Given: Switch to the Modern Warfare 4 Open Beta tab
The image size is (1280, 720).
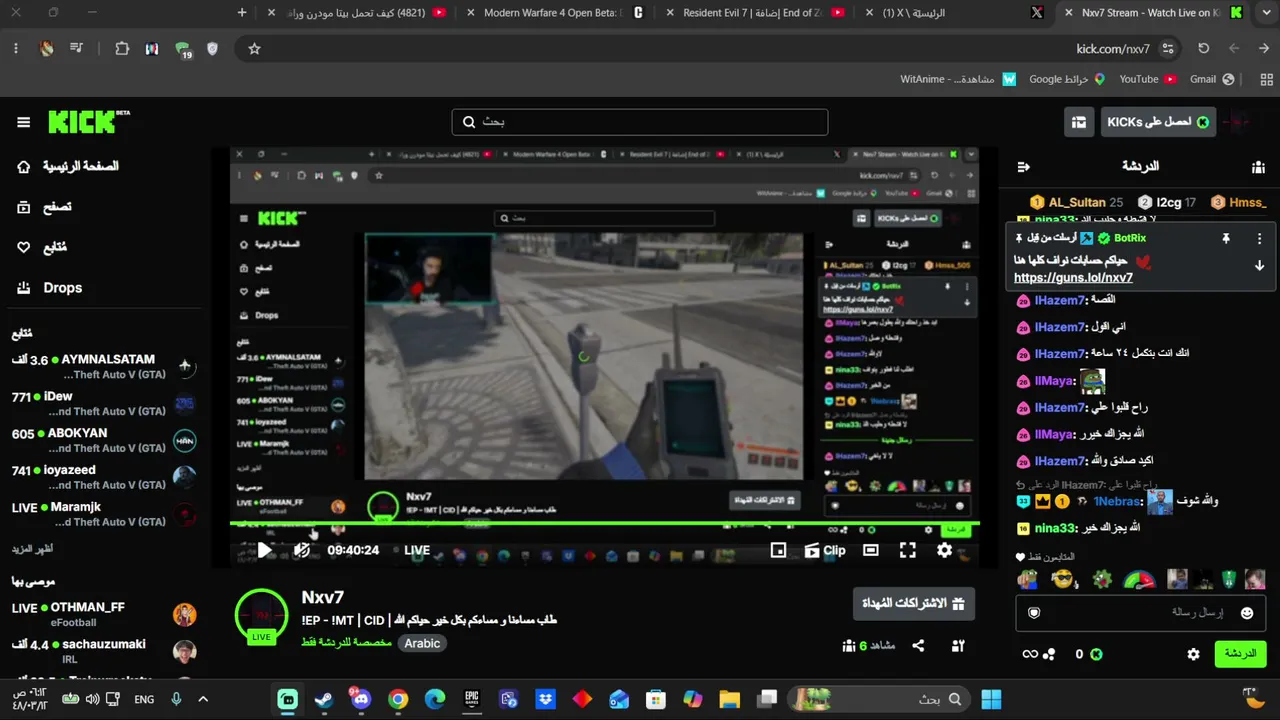Looking at the screenshot, I should [x=556, y=13].
